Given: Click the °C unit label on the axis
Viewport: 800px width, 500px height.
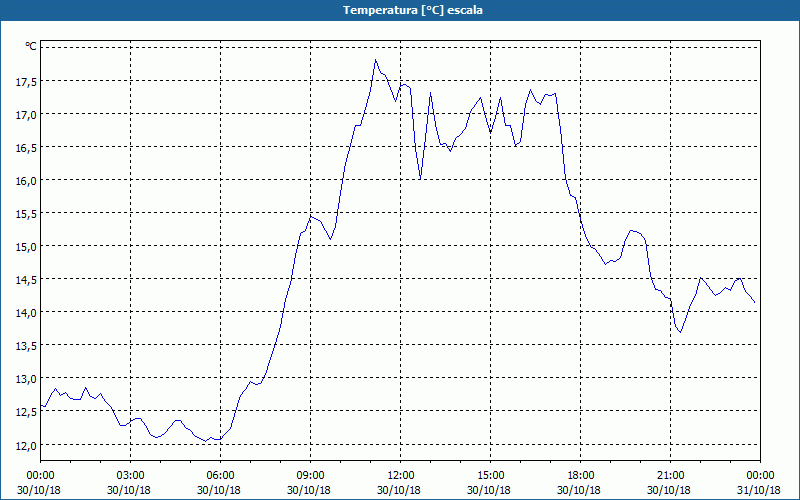Looking at the screenshot, I should (31, 46).
